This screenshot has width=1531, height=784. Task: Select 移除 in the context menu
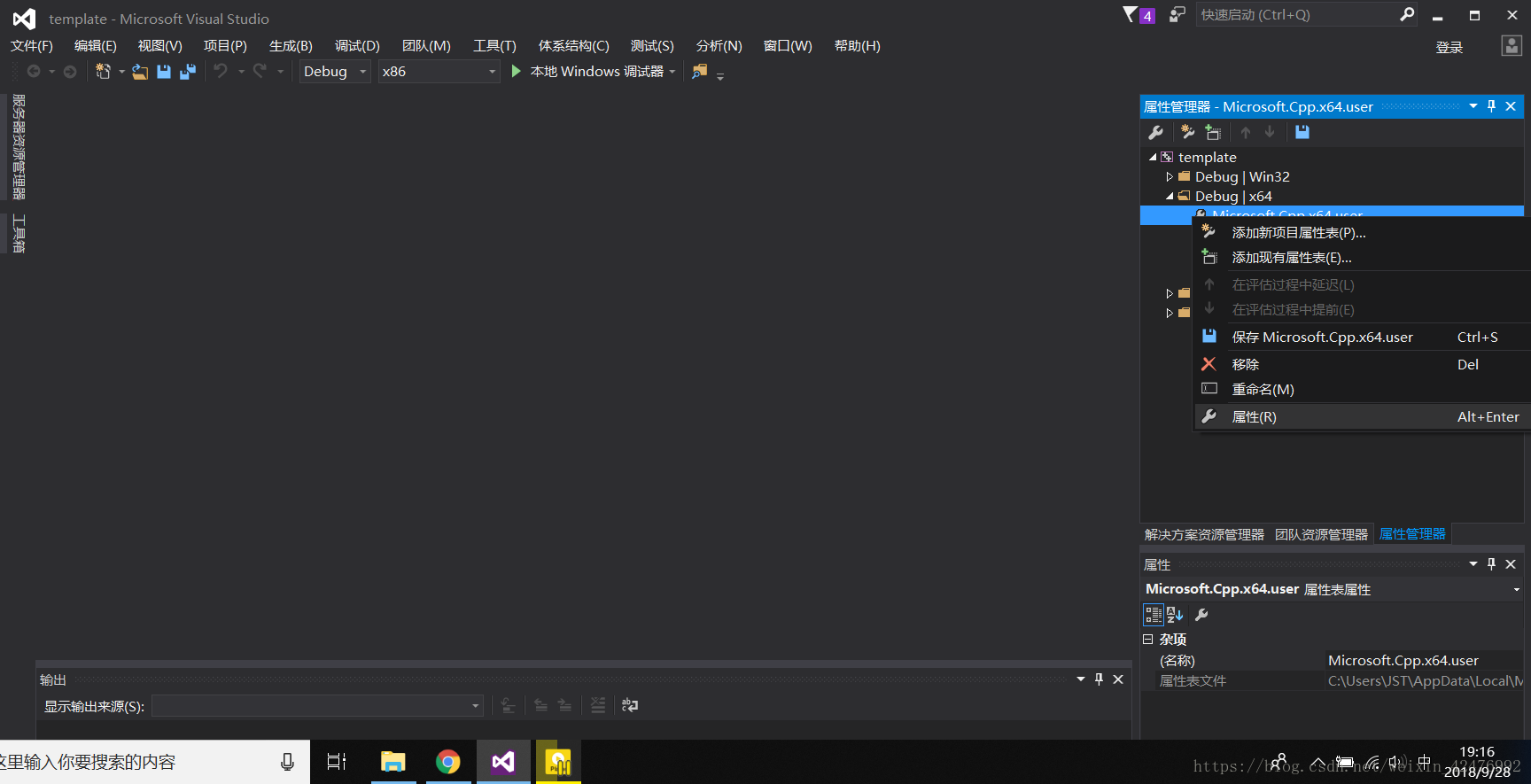pos(1363,365)
